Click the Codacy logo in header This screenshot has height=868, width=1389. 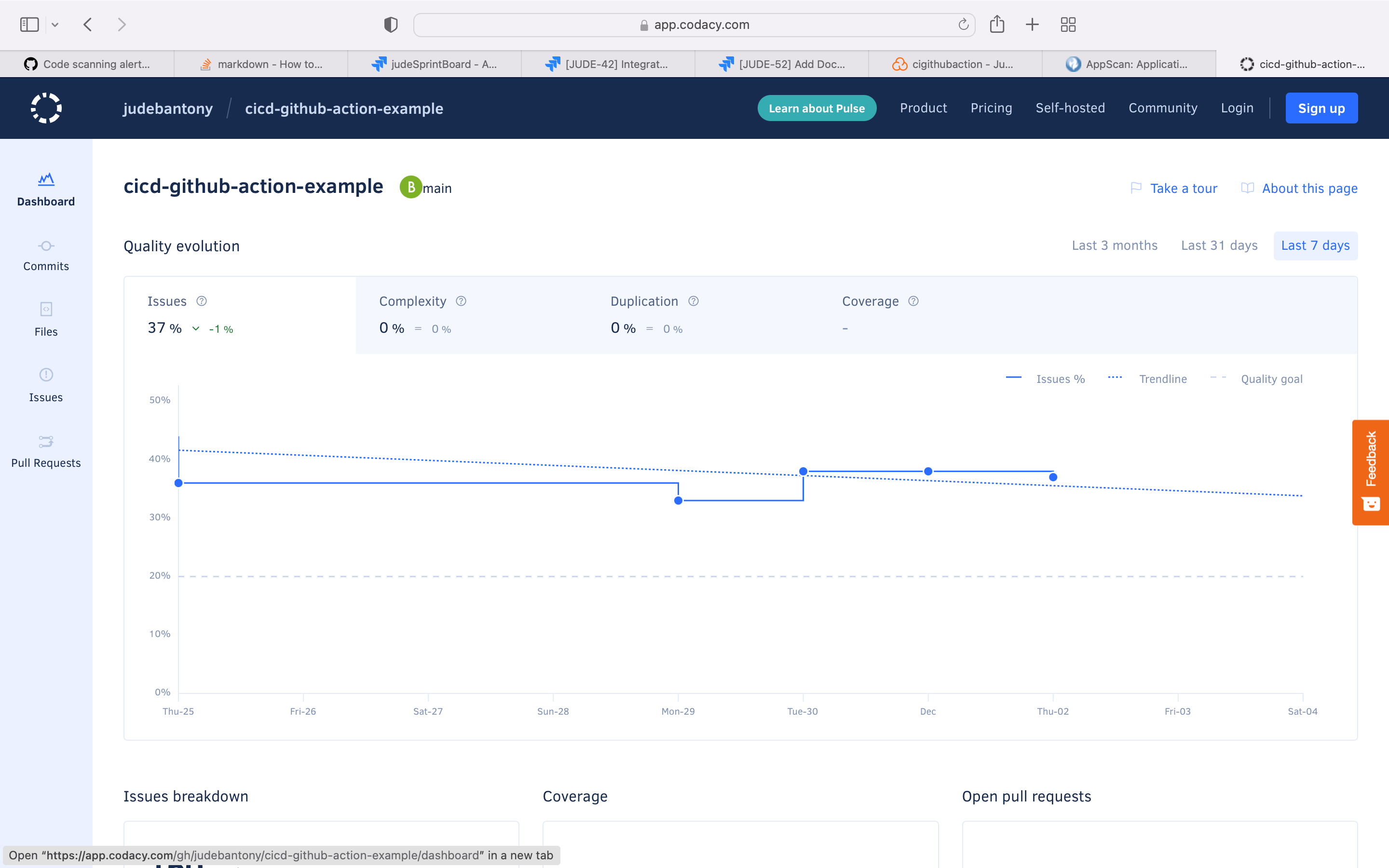pos(46,108)
